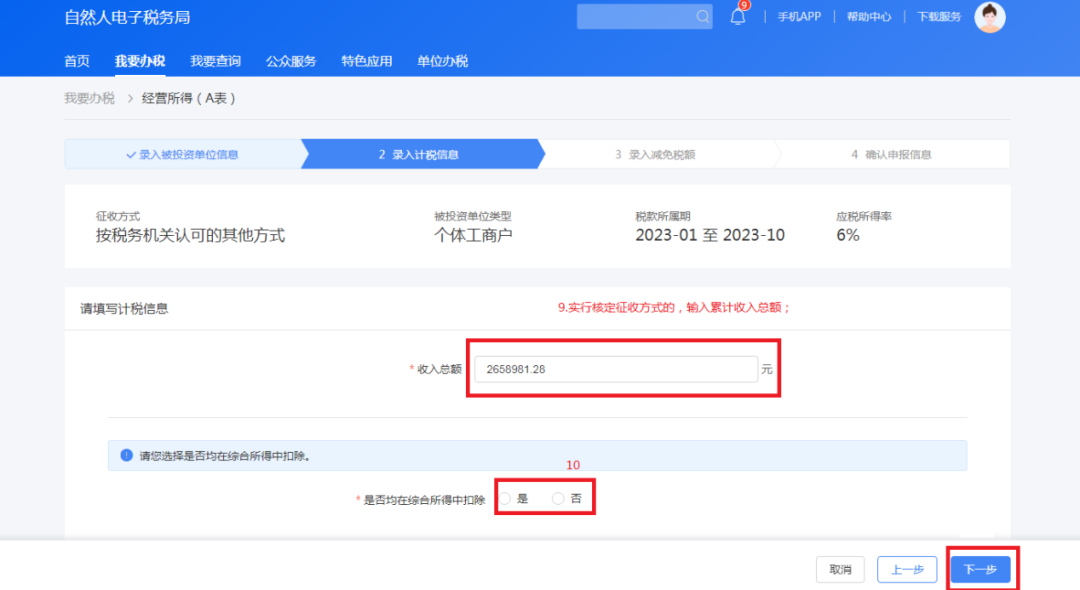1080x590 pixels.
Task: Open the 单位办税 tab
Action: (442, 61)
